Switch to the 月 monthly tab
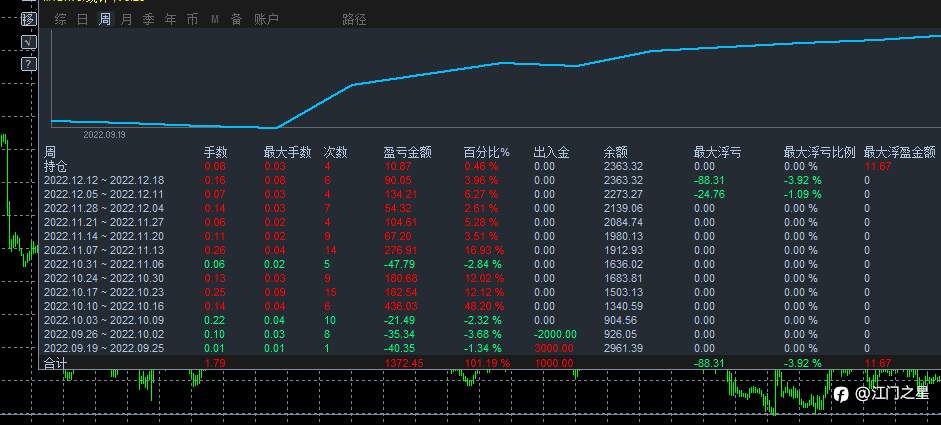 coord(127,19)
